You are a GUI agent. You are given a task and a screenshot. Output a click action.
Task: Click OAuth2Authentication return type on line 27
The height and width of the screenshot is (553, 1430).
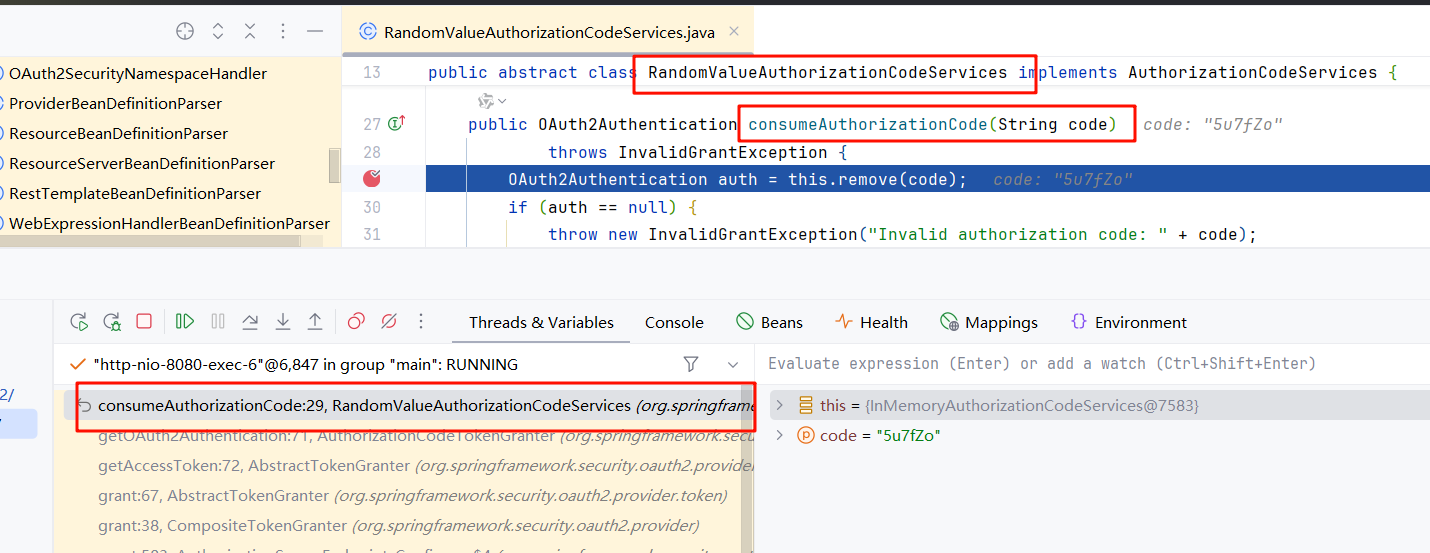(x=637, y=124)
